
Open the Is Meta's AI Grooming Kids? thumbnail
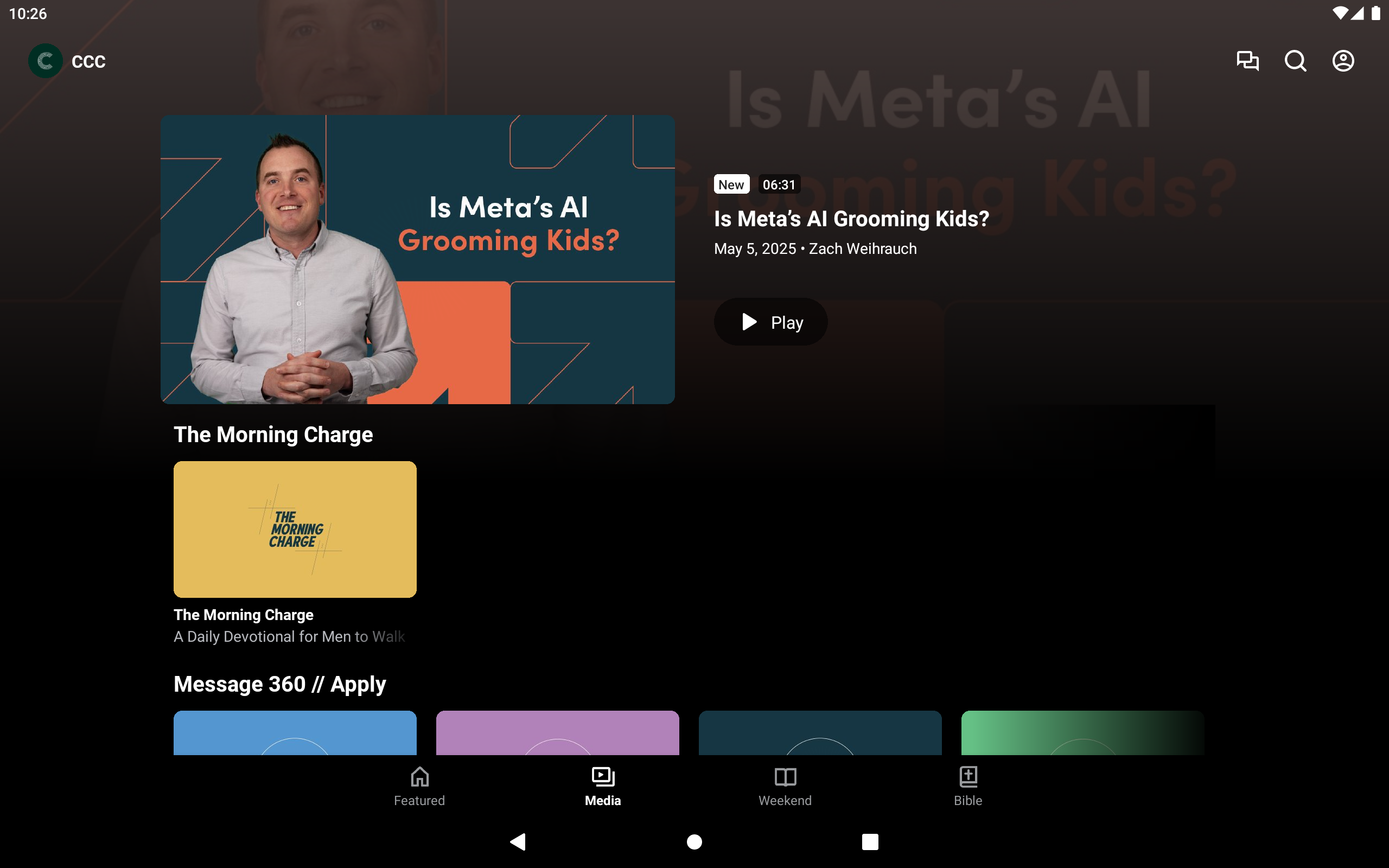(417, 259)
